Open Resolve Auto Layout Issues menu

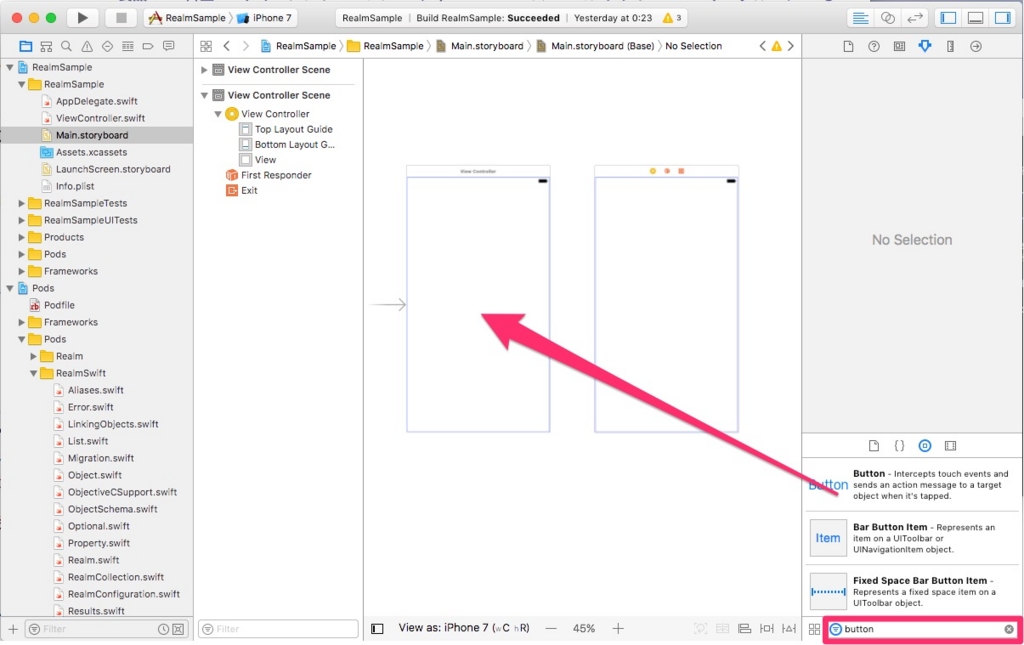(789, 629)
